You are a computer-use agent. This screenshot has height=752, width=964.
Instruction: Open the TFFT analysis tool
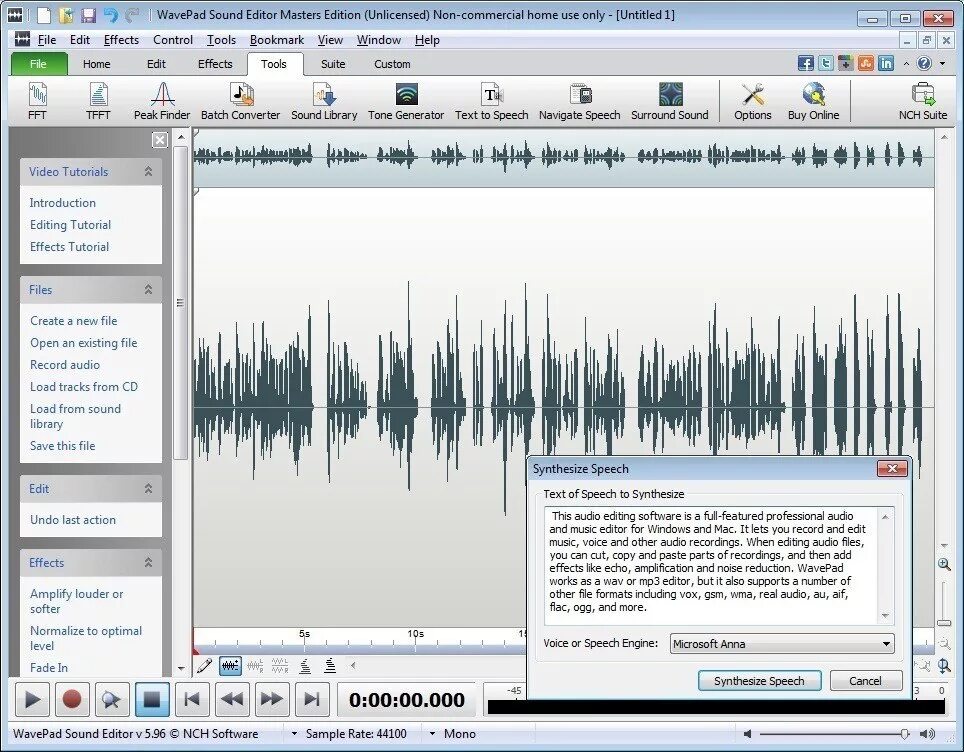pyautogui.click(x=98, y=101)
